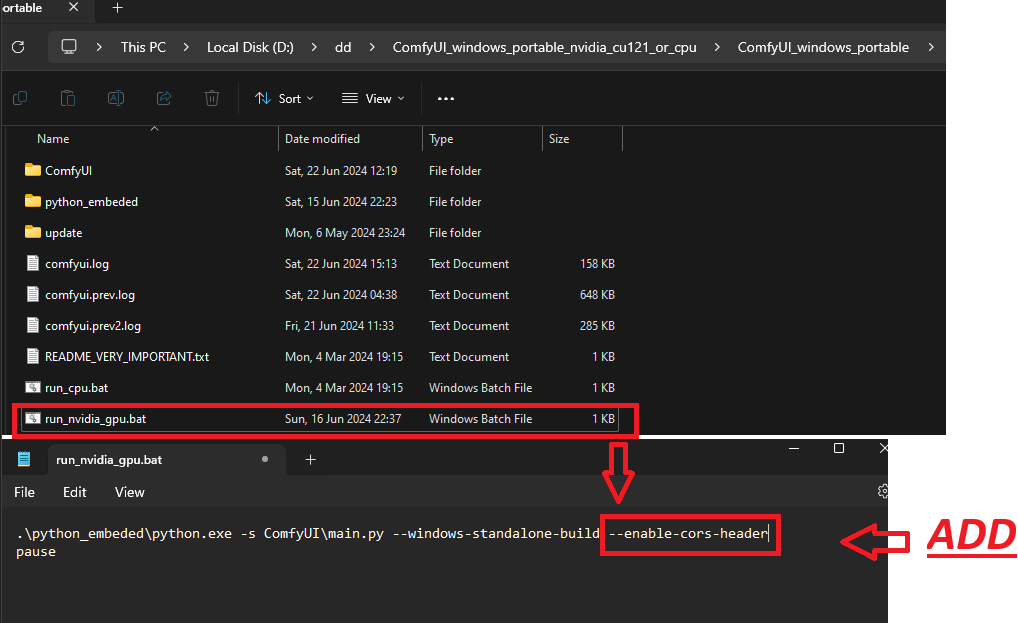The height and width of the screenshot is (623, 1018).
Task: Click Sat, 22 Jun 2024 12:19 date cell
Action: 340,171
